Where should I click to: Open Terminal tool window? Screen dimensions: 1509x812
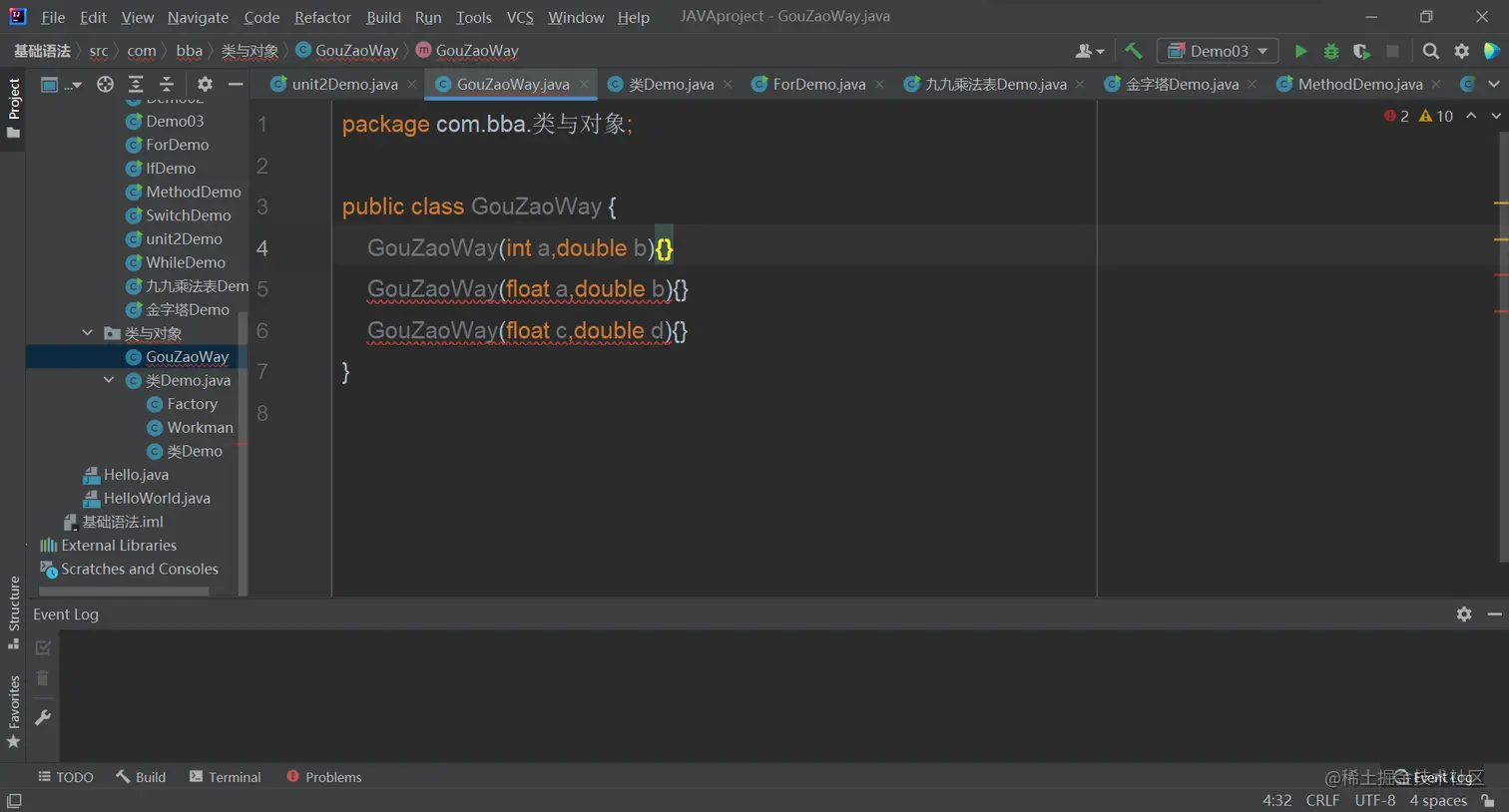225,777
